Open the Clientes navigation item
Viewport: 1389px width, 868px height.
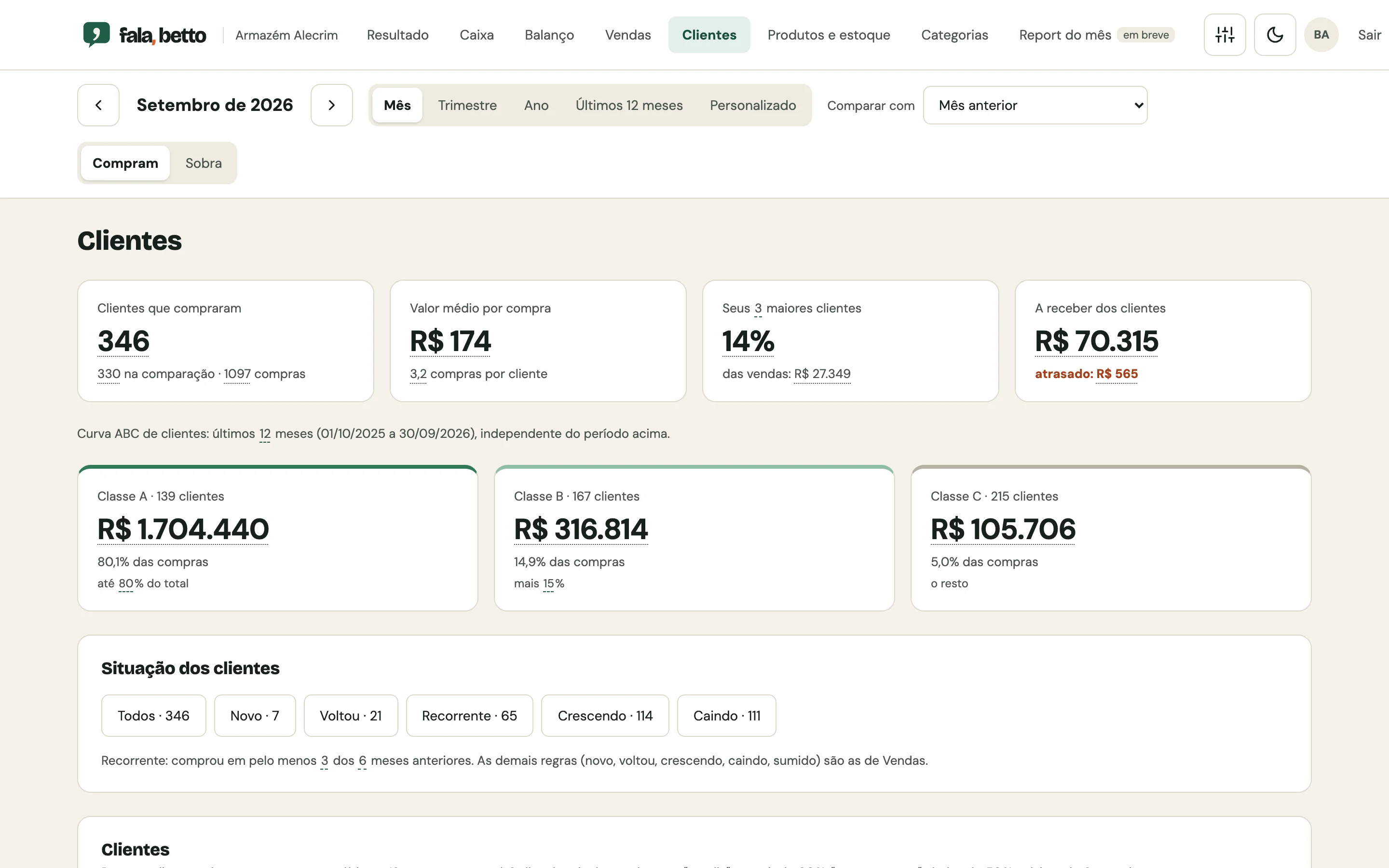point(709,35)
